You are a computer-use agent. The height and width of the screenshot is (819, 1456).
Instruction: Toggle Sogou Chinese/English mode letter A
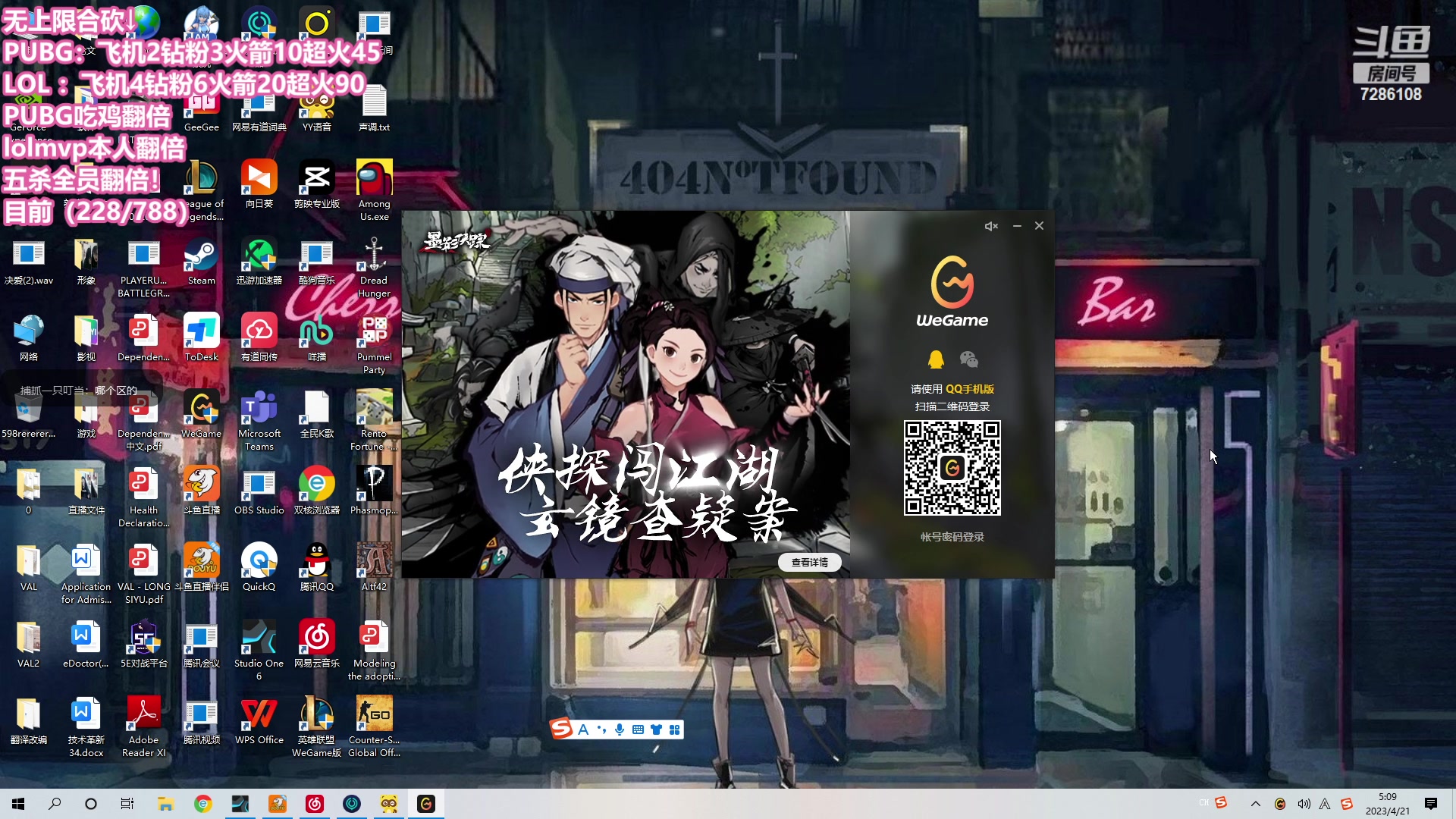pyautogui.click(x=583, y=730)
